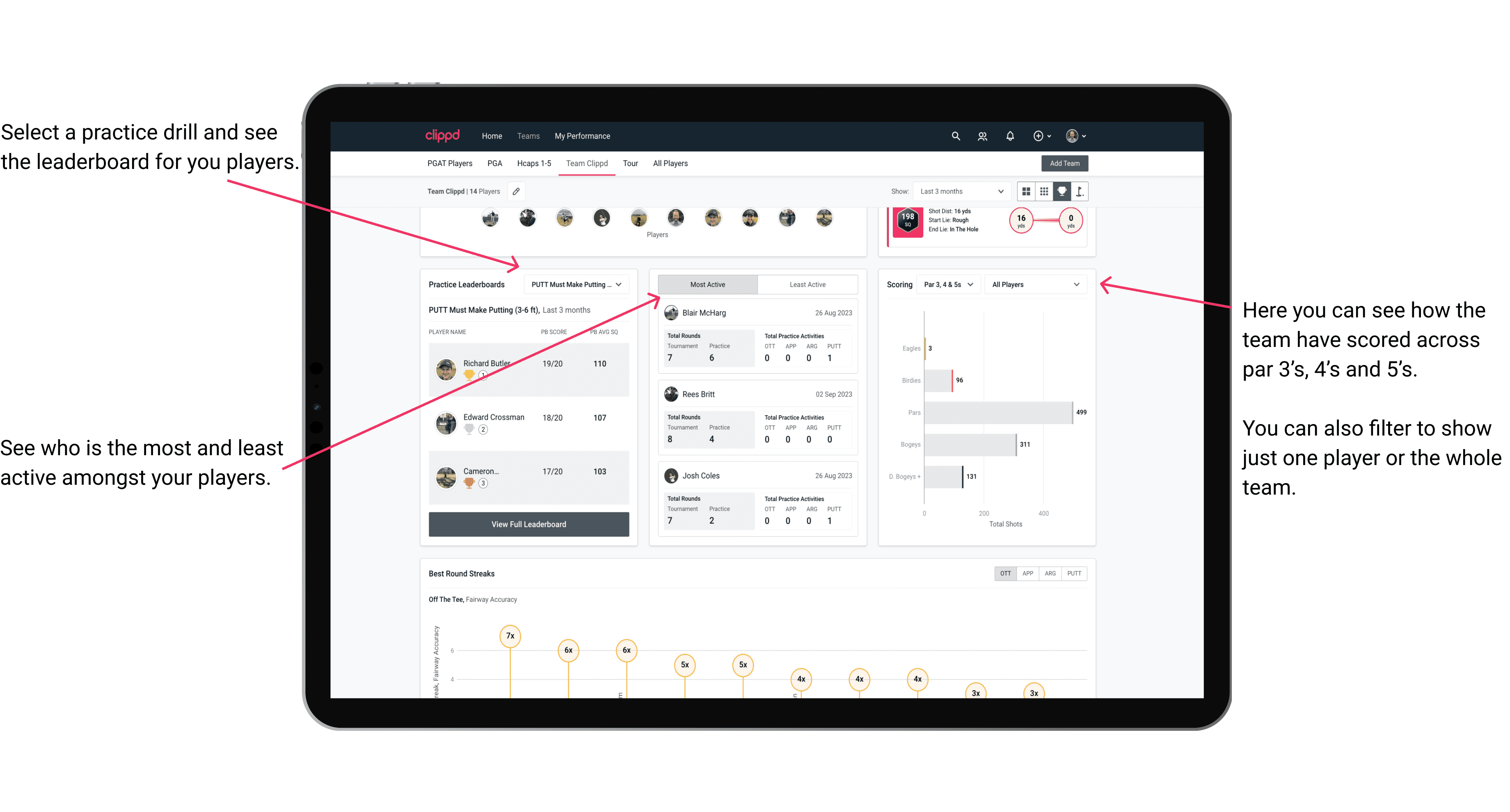
Task: Toggle to Least Active player view
Action: click(807, 285)
